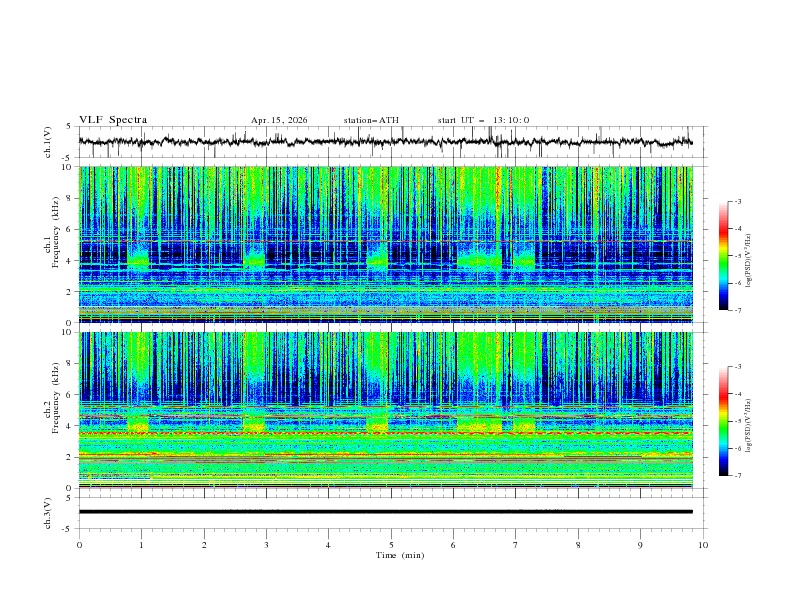This screenshot has width=792, height=612.
Task: Select the date text "Apr. 15, 2026"
Action: click(279, 120)
